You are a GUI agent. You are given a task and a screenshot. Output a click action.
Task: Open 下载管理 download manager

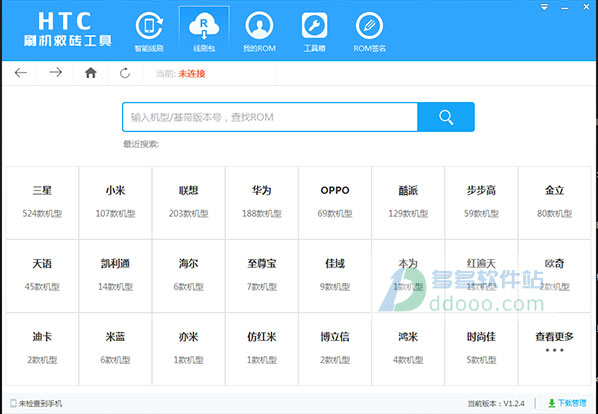(x=567, y=403)
